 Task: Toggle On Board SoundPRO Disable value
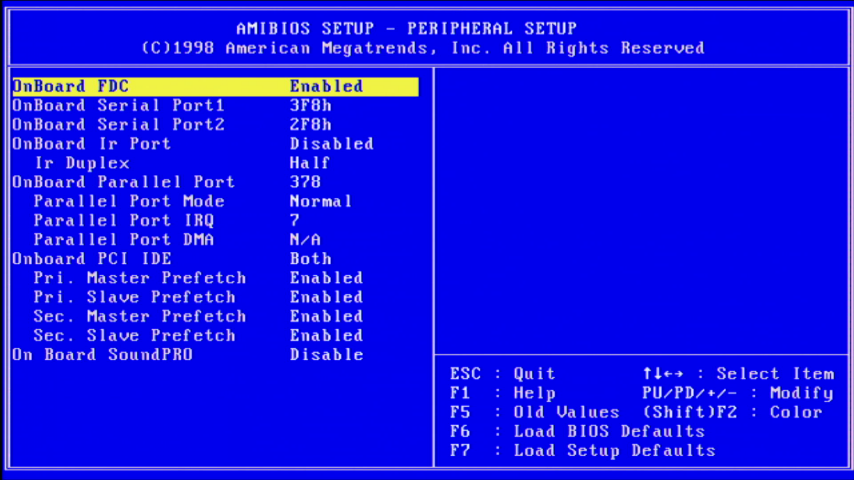click(326, 355)
